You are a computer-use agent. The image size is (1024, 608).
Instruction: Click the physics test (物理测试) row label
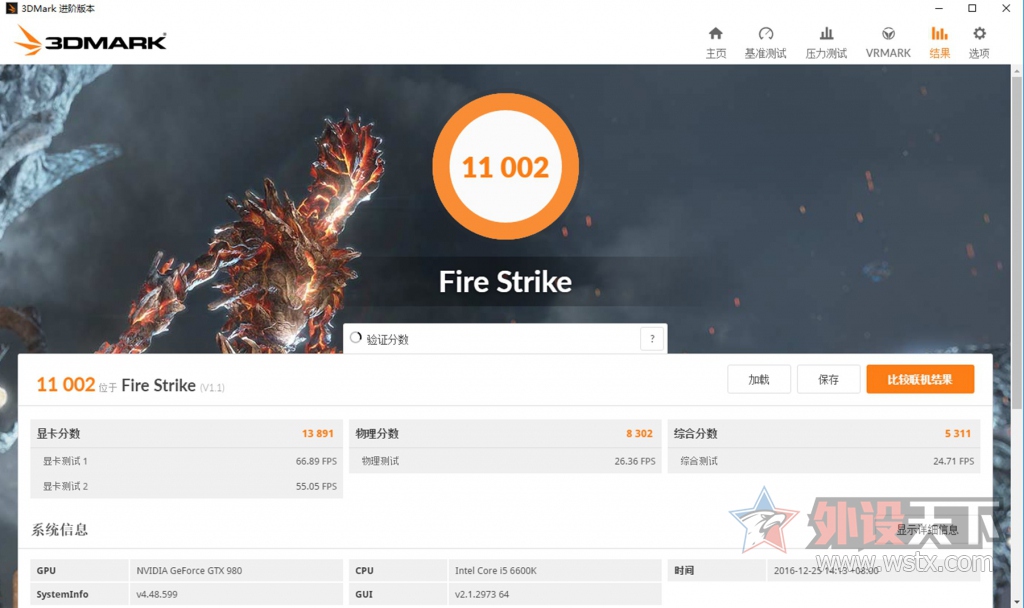(380, 461)
